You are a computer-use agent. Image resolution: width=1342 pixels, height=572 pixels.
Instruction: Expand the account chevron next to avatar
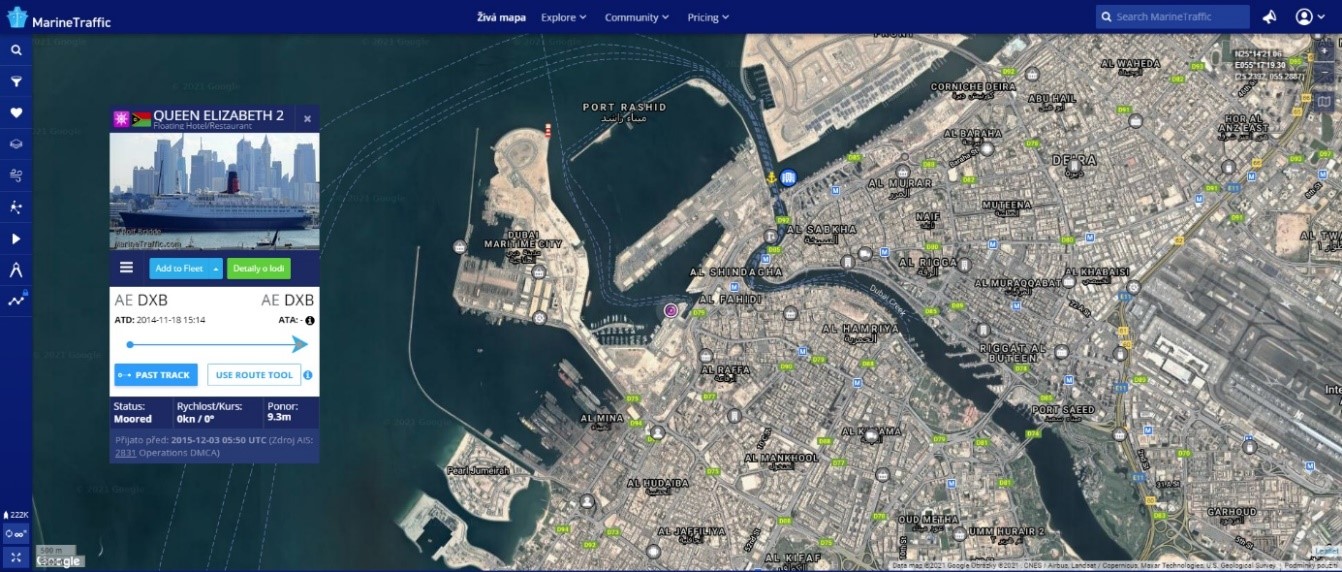(1322, 18)
